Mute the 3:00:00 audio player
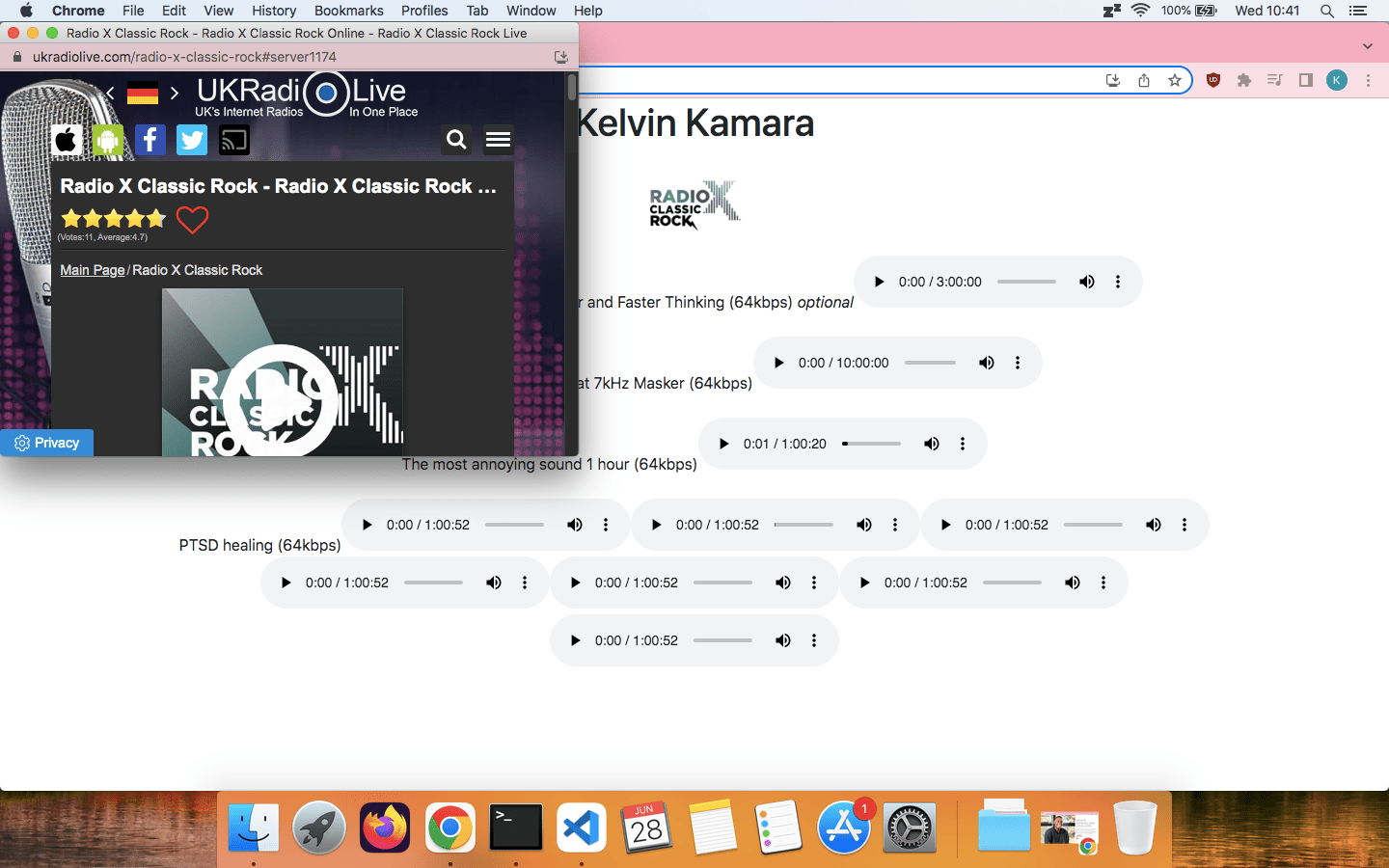This screenshot has width=1389, height=868. tap(1087, 282)
